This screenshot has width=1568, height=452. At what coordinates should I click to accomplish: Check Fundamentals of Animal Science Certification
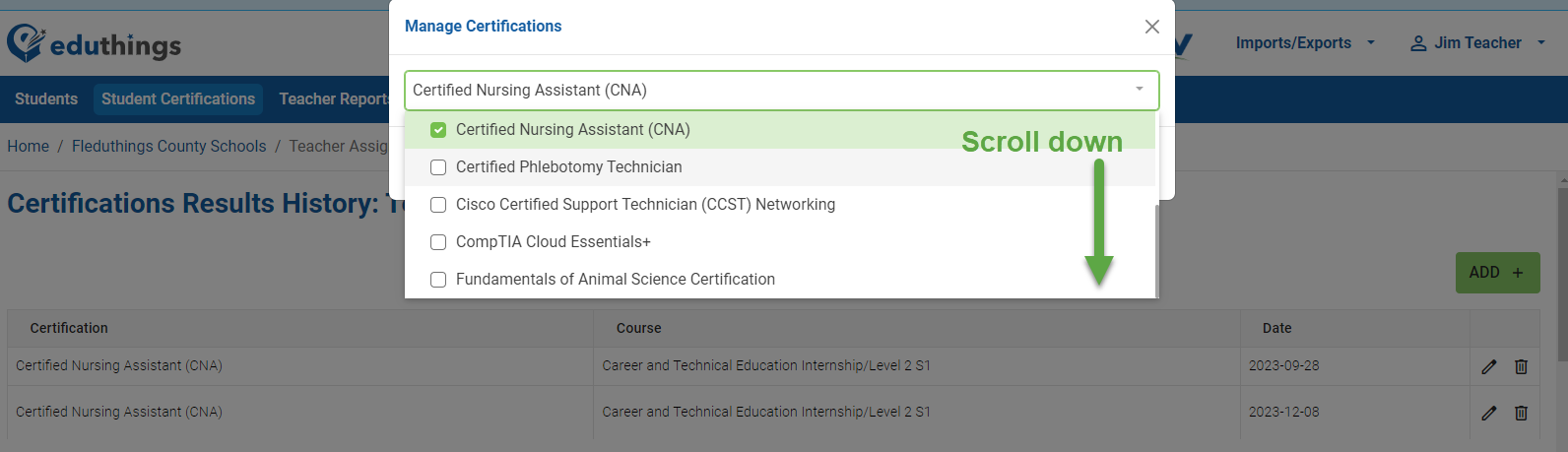pyautogui.click(x=438, y=280)
